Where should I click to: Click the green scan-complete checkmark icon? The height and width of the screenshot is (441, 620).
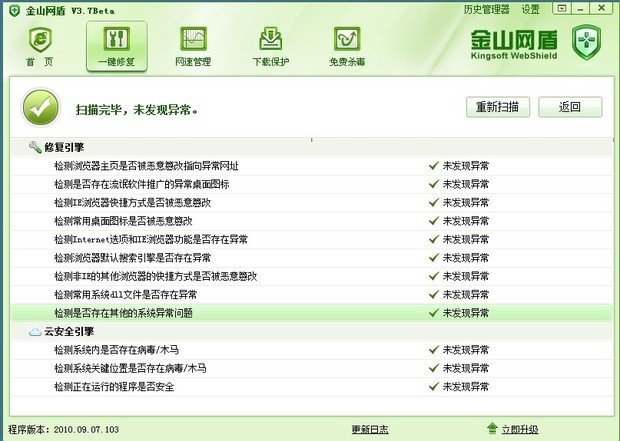coord(41,108)
